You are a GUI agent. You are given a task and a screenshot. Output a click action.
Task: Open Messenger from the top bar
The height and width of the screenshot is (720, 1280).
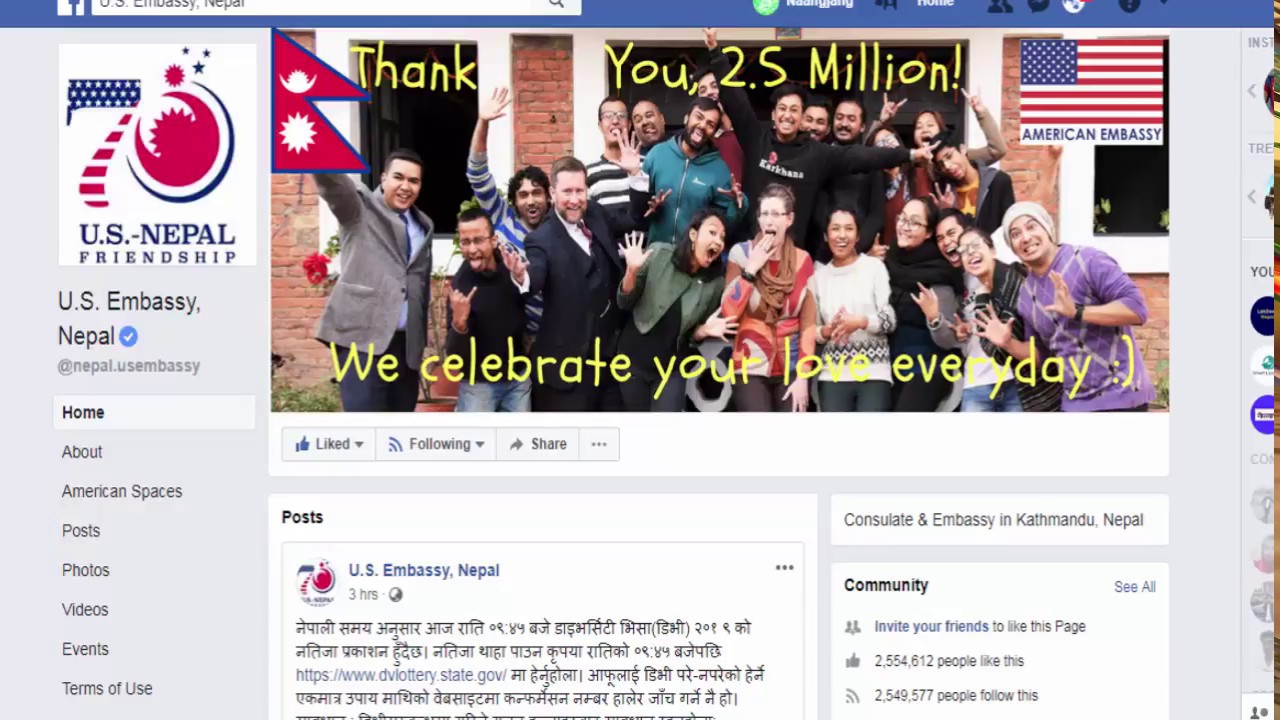pos(1039,5)
